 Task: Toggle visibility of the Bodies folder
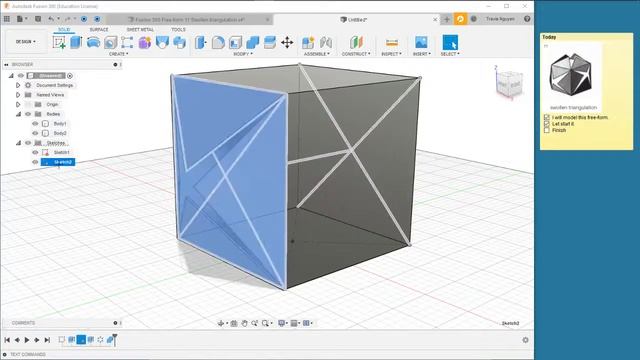point(28,114)
